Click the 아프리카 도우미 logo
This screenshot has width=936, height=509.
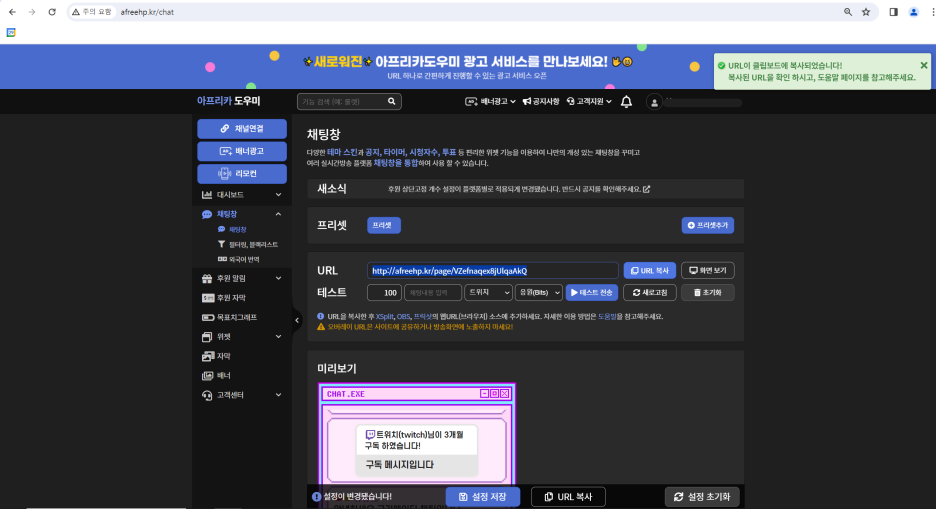click(x=229, y=101)
